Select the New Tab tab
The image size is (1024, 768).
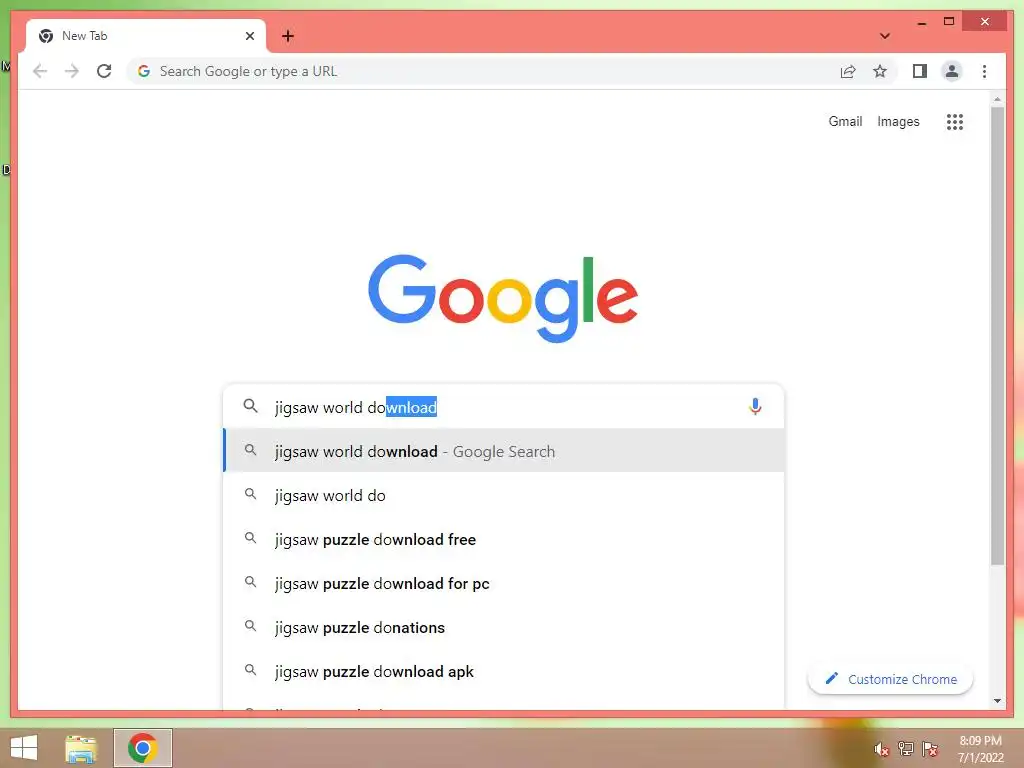[146, 36]
